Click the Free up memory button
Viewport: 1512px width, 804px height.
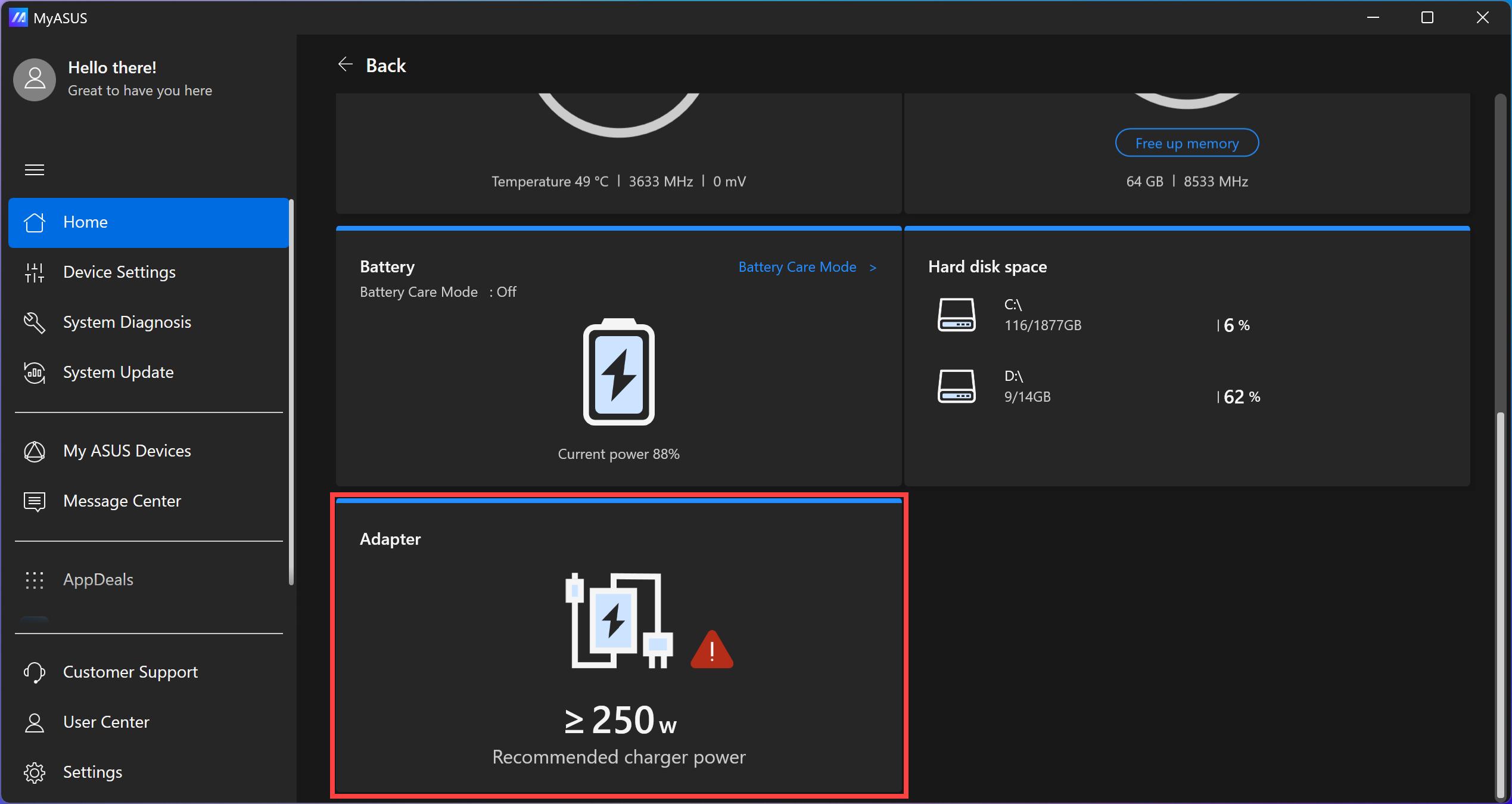[x=1187, y=143]
